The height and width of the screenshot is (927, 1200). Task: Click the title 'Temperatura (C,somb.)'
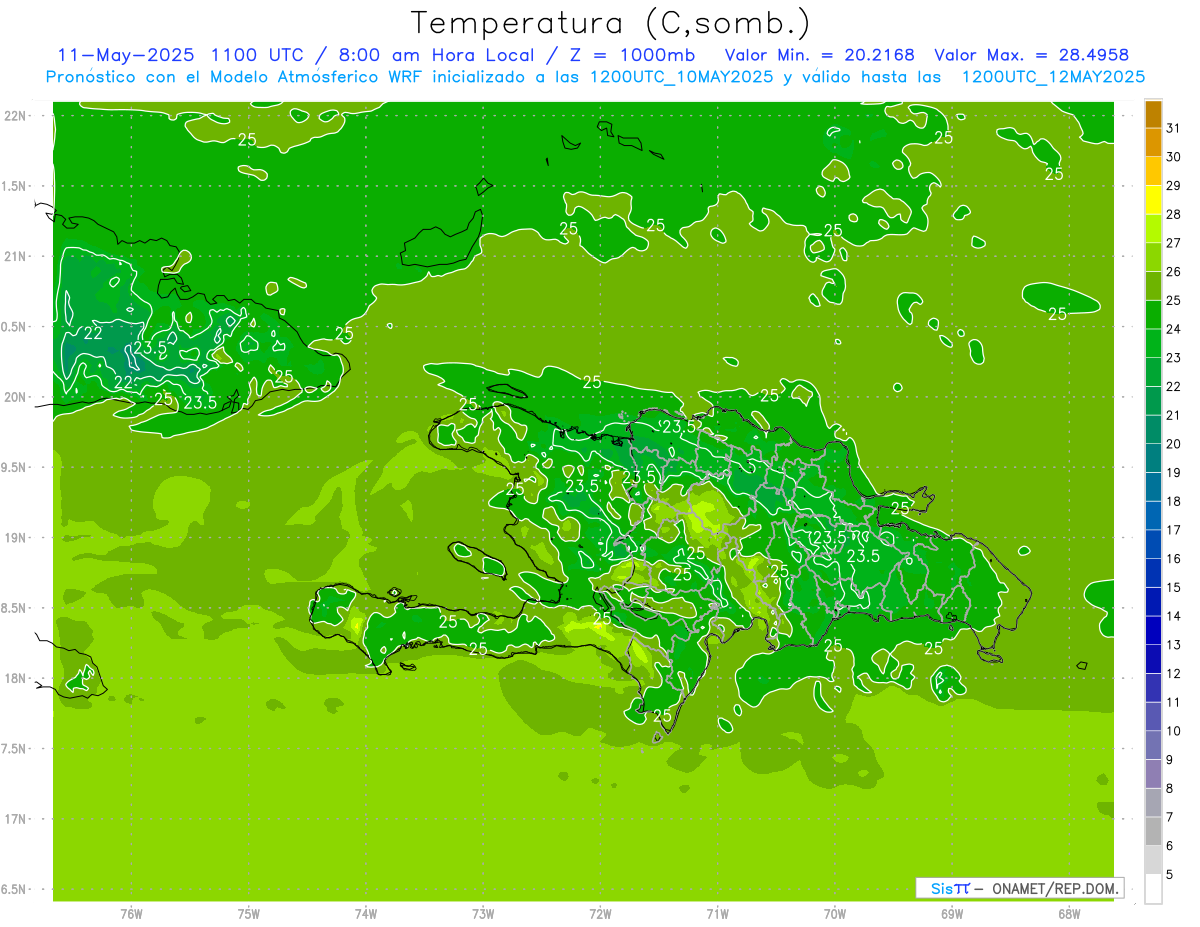click(611, 23)
